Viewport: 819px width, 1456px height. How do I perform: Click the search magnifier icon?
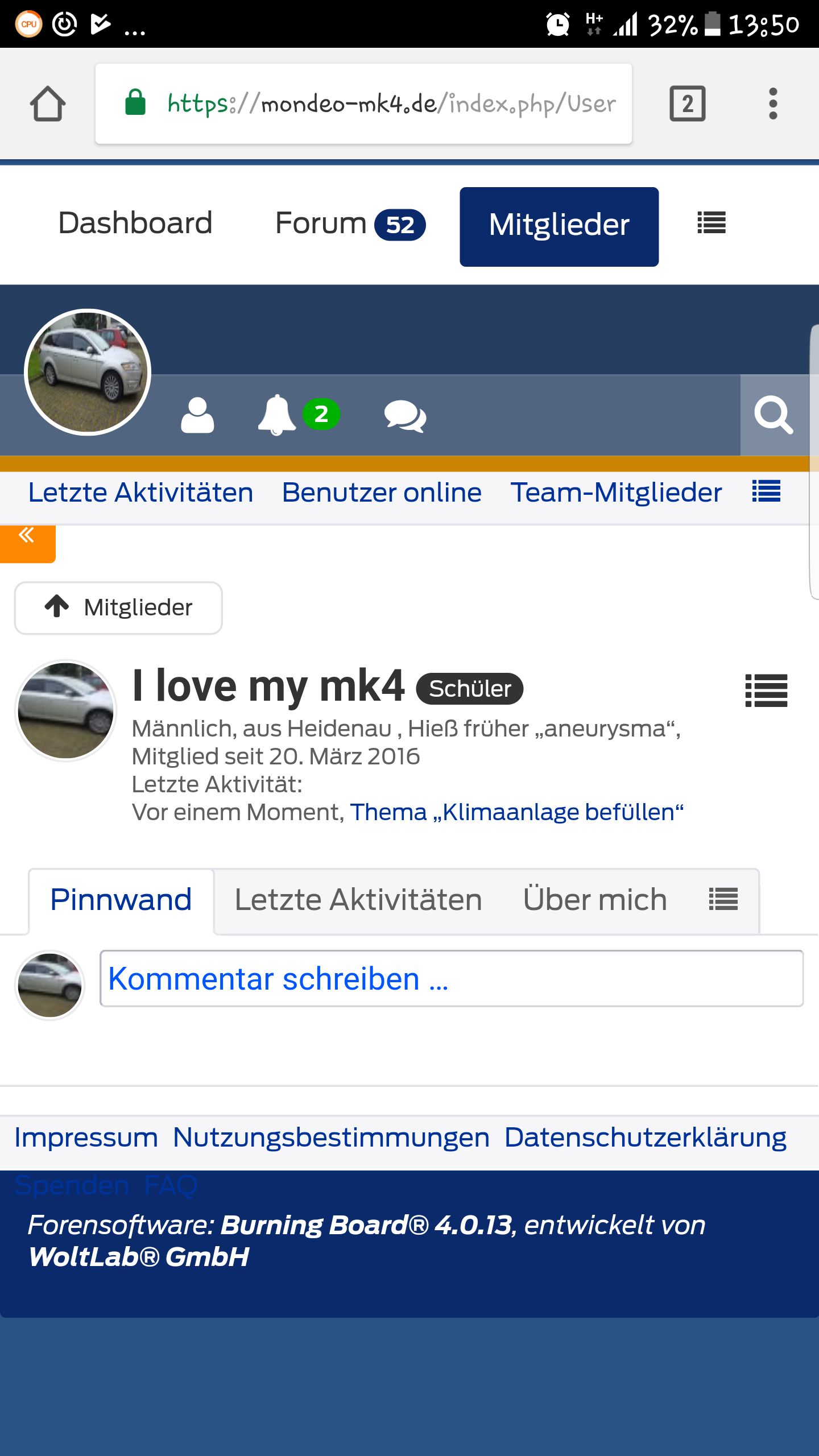click(773, 415)
